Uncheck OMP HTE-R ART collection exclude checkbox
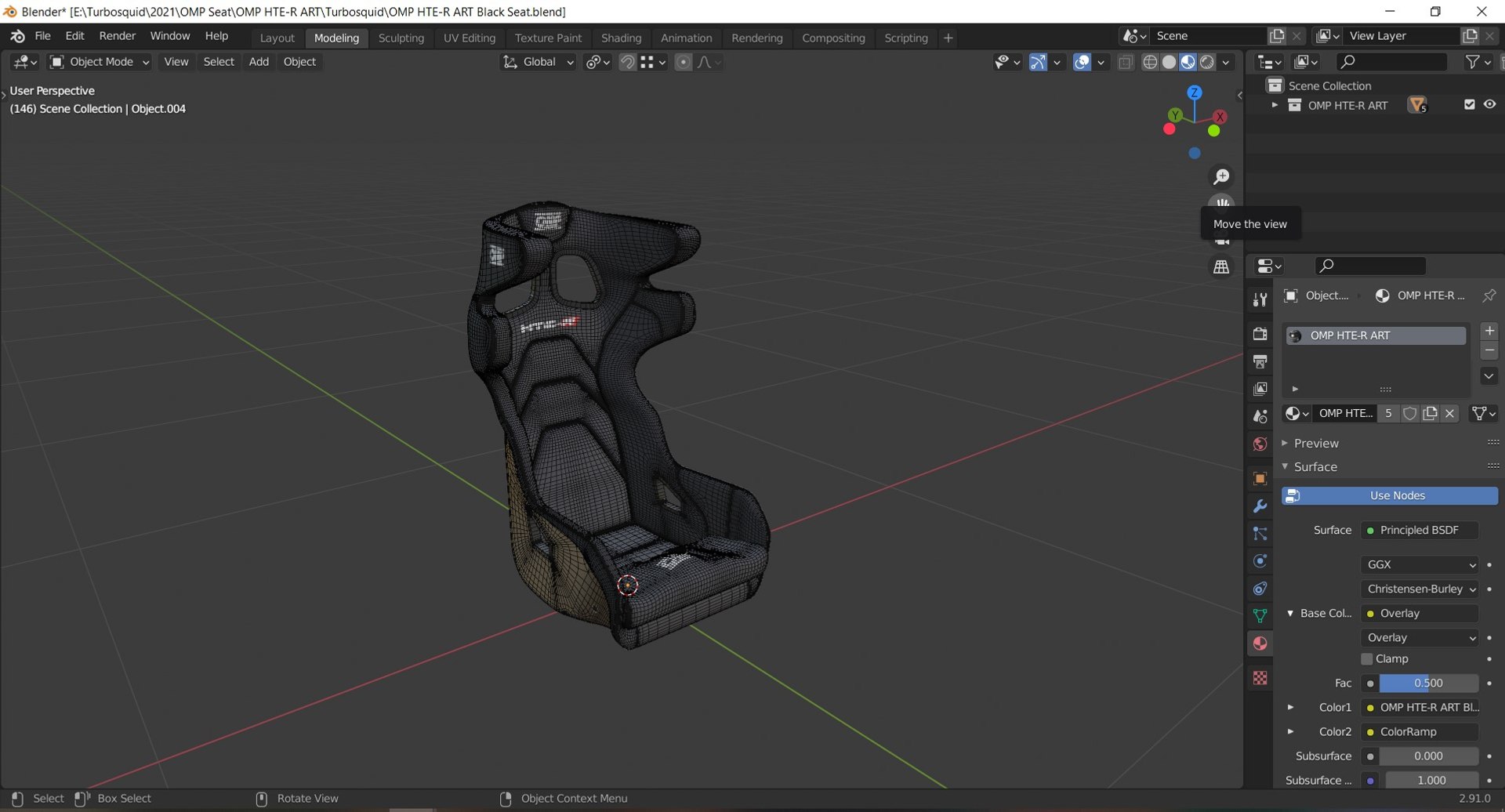 point(1470,104)
